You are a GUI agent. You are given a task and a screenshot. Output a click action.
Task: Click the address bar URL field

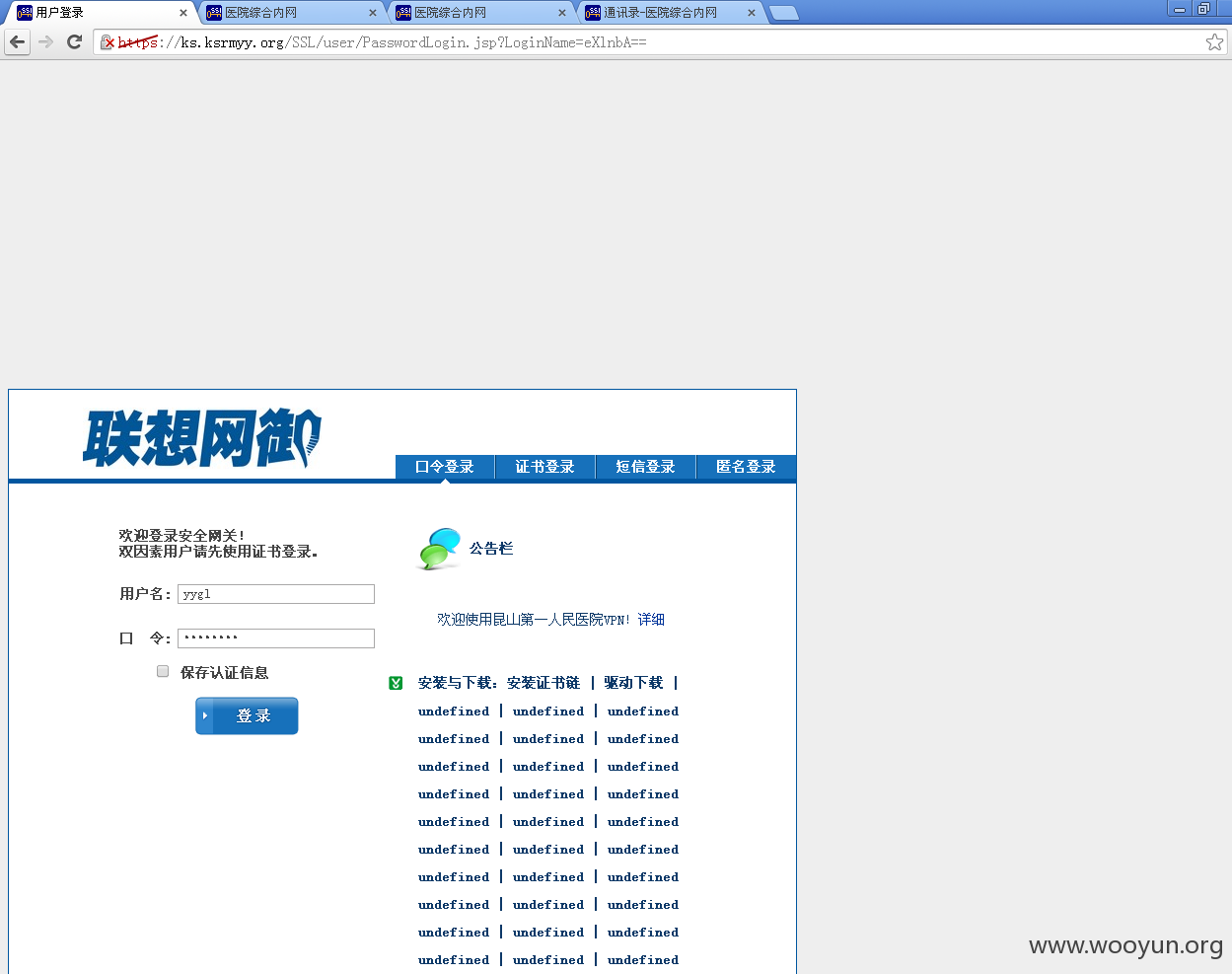point(661,42)
